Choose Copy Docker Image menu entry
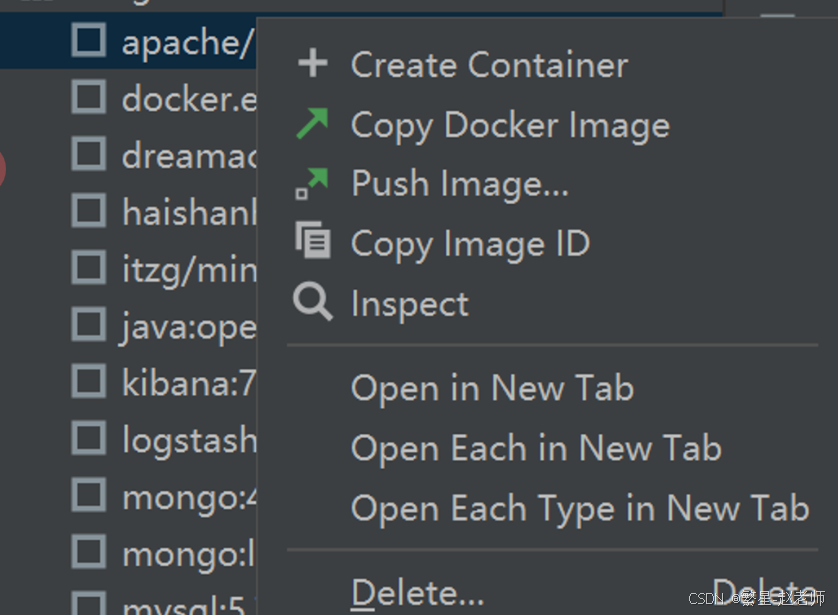The image size is (838, 615). pyautogui.click(x=510, y=125)
